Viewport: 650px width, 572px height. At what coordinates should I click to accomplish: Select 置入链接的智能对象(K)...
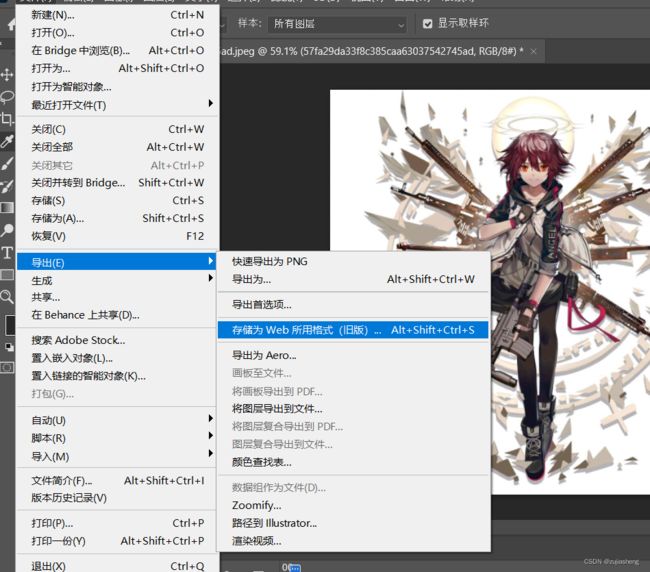click(117, 376)
